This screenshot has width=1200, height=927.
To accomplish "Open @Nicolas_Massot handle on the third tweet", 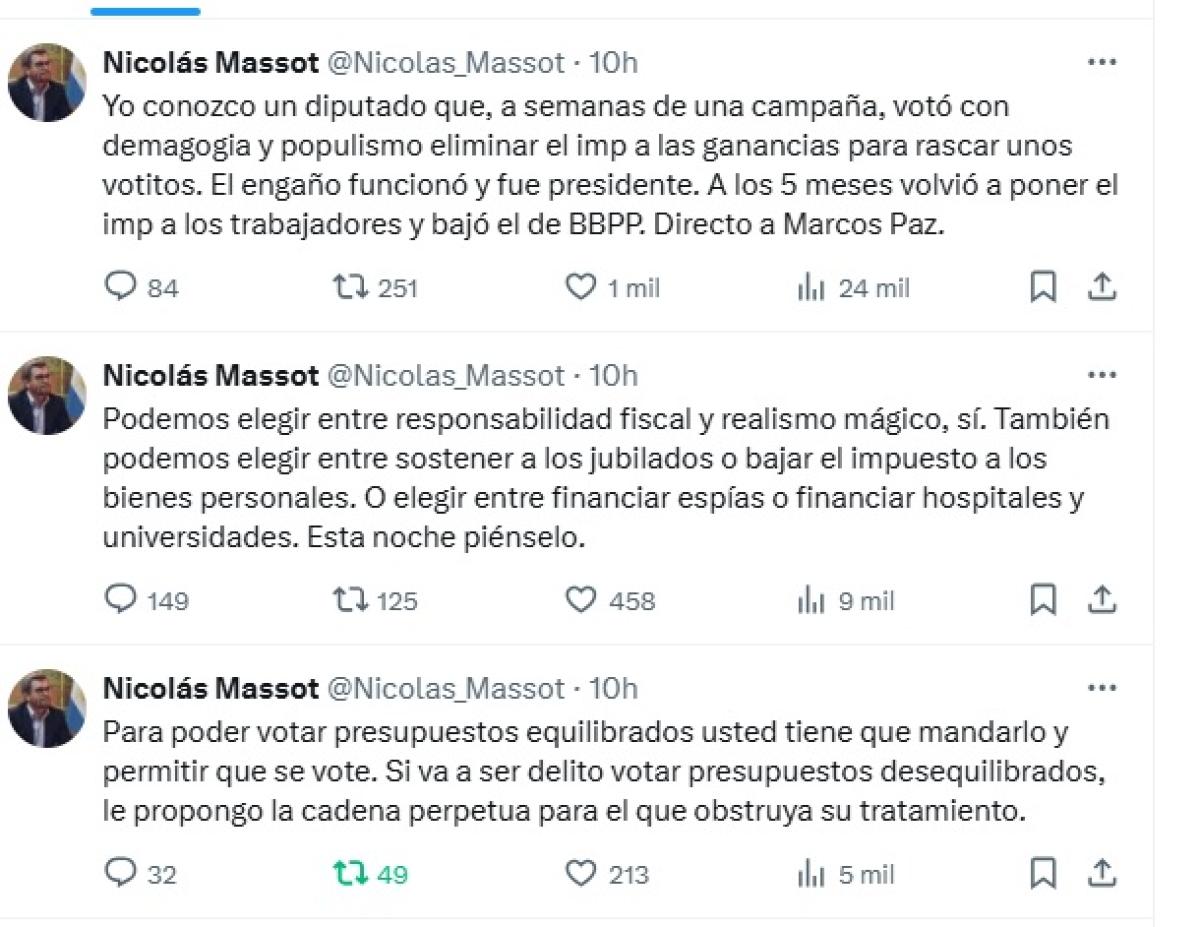I will point(446,689).
